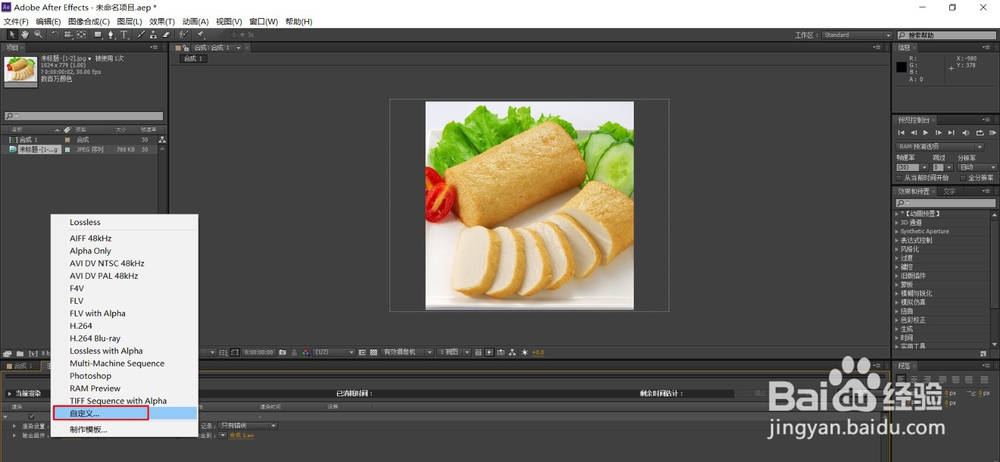1000x462 pixels.
Task: Select the Puppet Pin tool
Action: [x=200, y=34]
